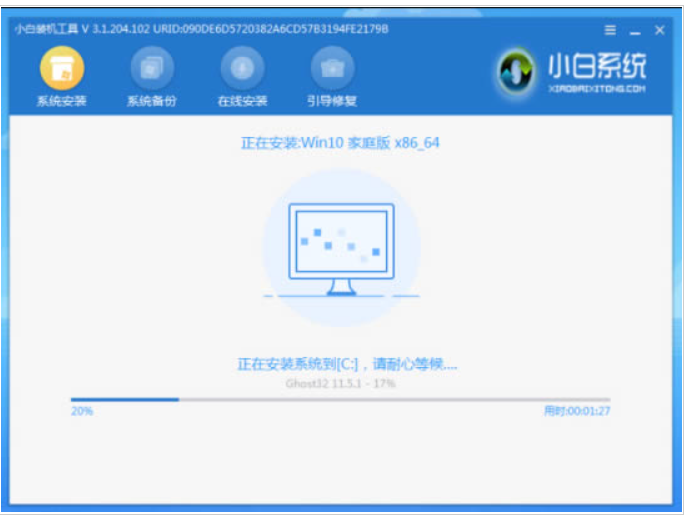The image size is (684, 516).
Task: Click the 小白系统 brand name text
Action: pyautogui.click(x=597, y=66)
